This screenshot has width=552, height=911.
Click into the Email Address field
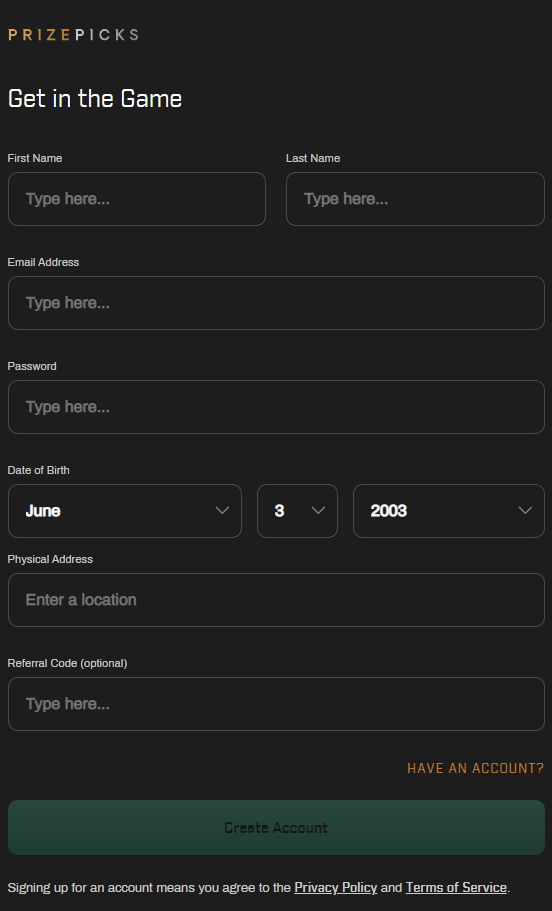tap(276, 303)
